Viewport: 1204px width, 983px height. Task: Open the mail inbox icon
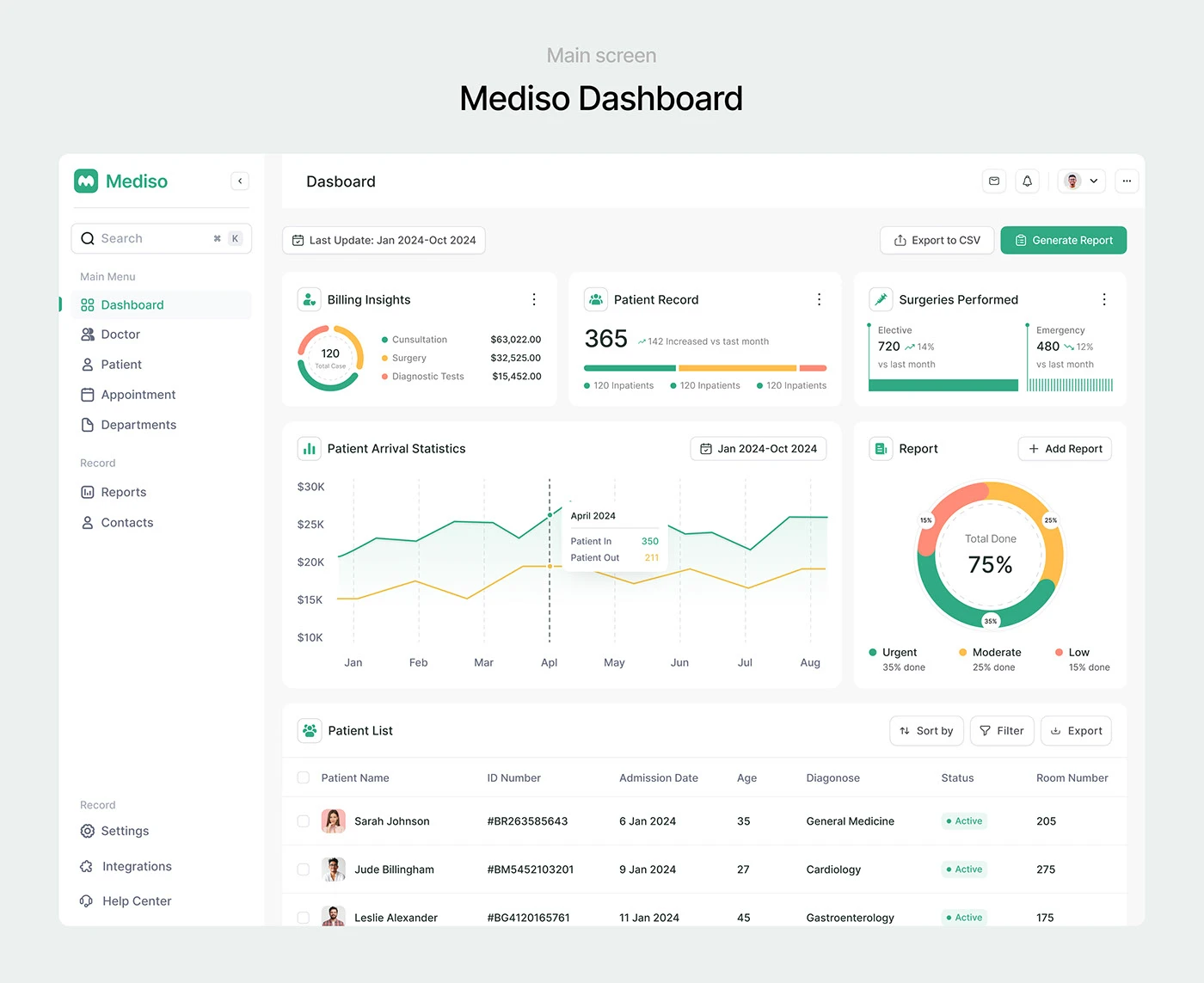pyautogui.click(x=994, y=181)
